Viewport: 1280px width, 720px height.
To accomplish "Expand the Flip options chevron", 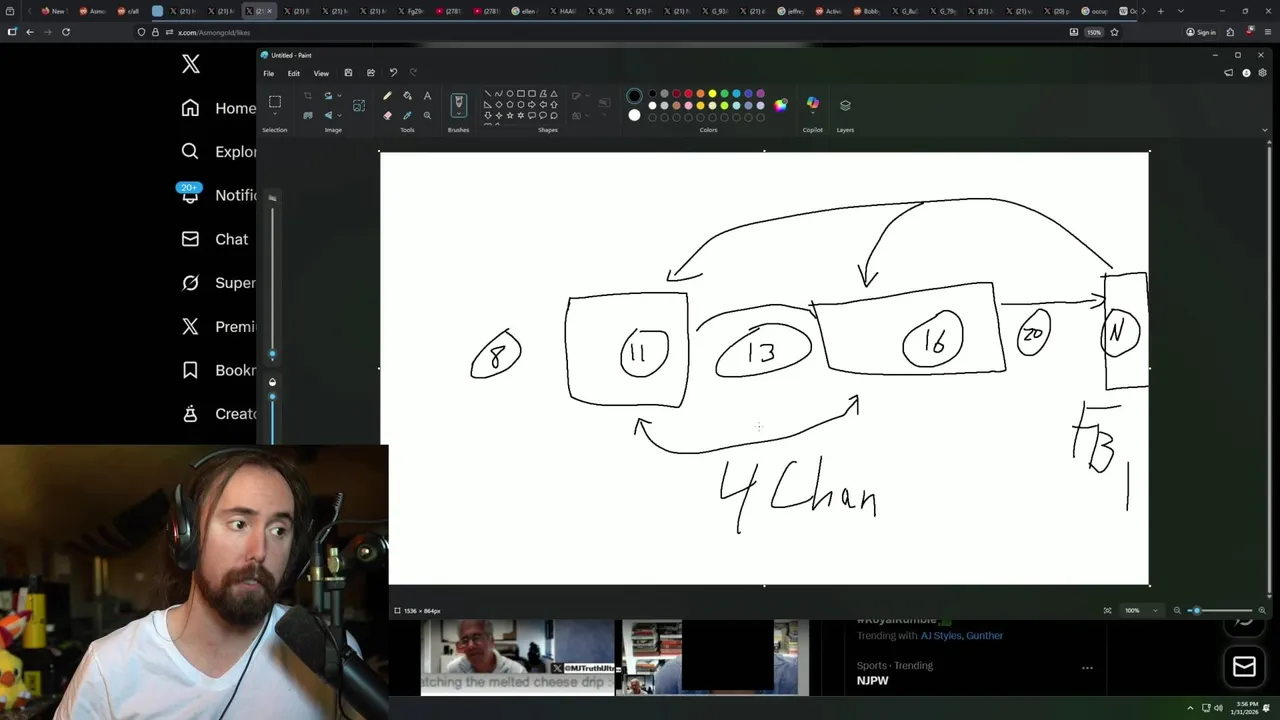I will click(x=339, y=115).
